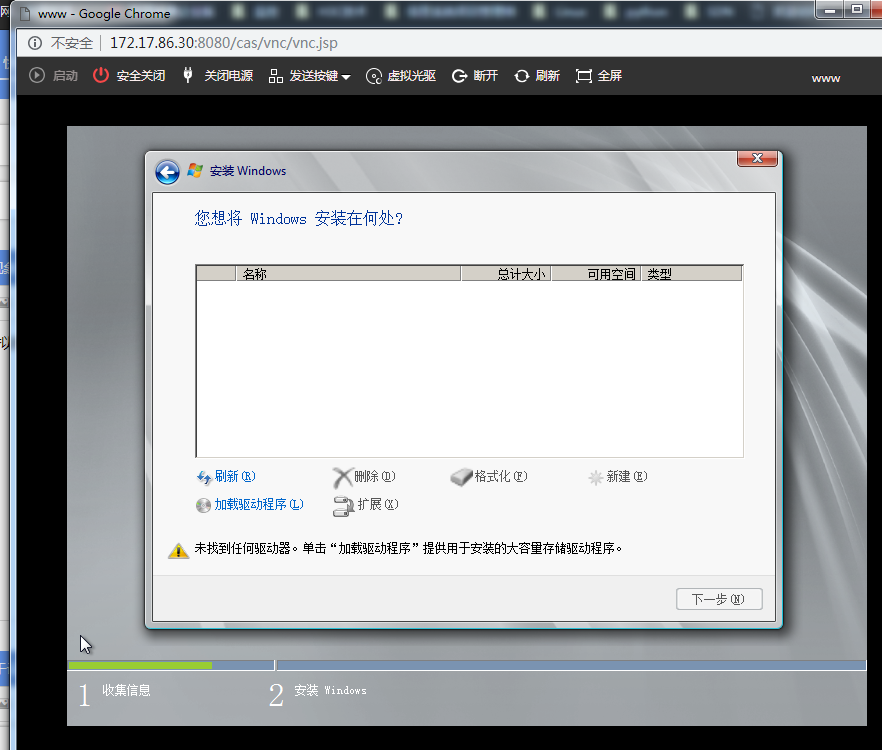Click the Chrome page icon in title bar
The height and width of the screenshot is (750, 882).
click(24, 14)
